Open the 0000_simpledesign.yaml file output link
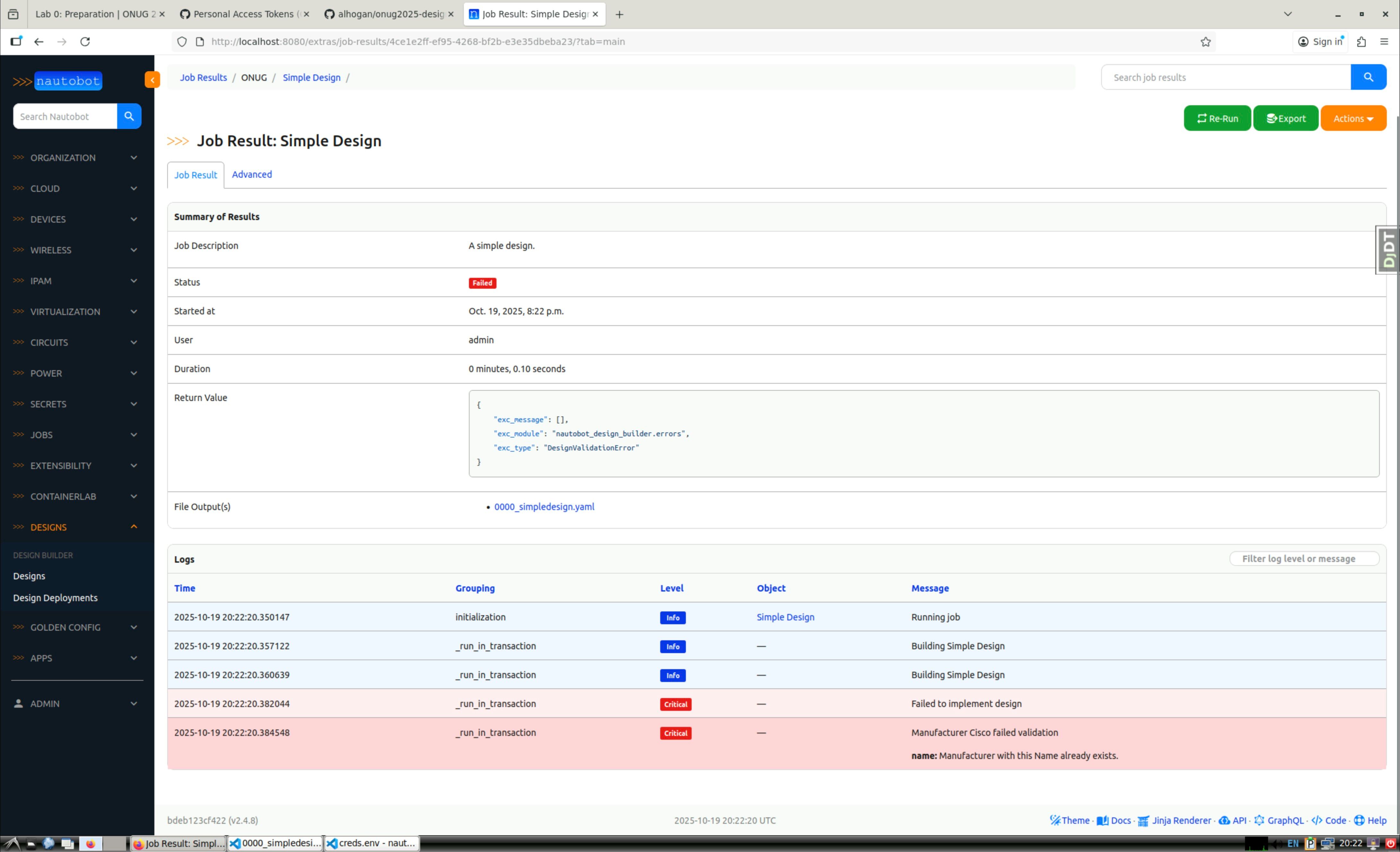 point(544,507)
